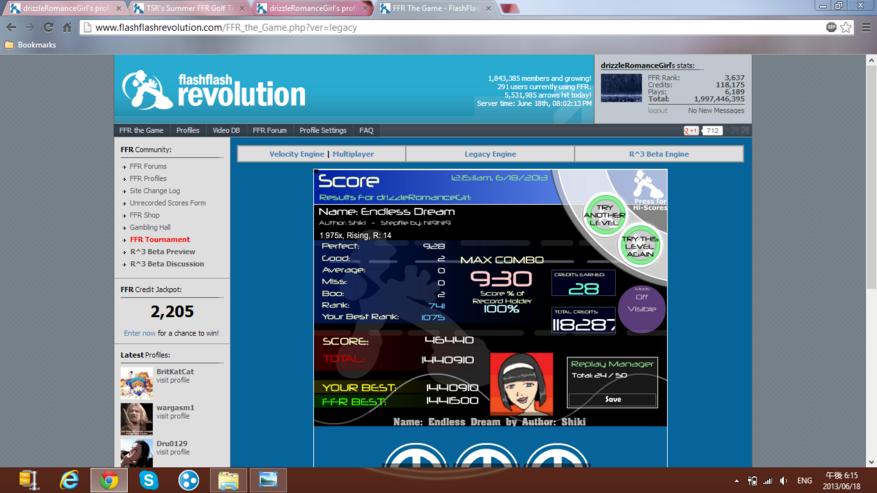Show hidden tray icons arrow
Viewport: 877px width, 493px height.
tap(737, 481)
